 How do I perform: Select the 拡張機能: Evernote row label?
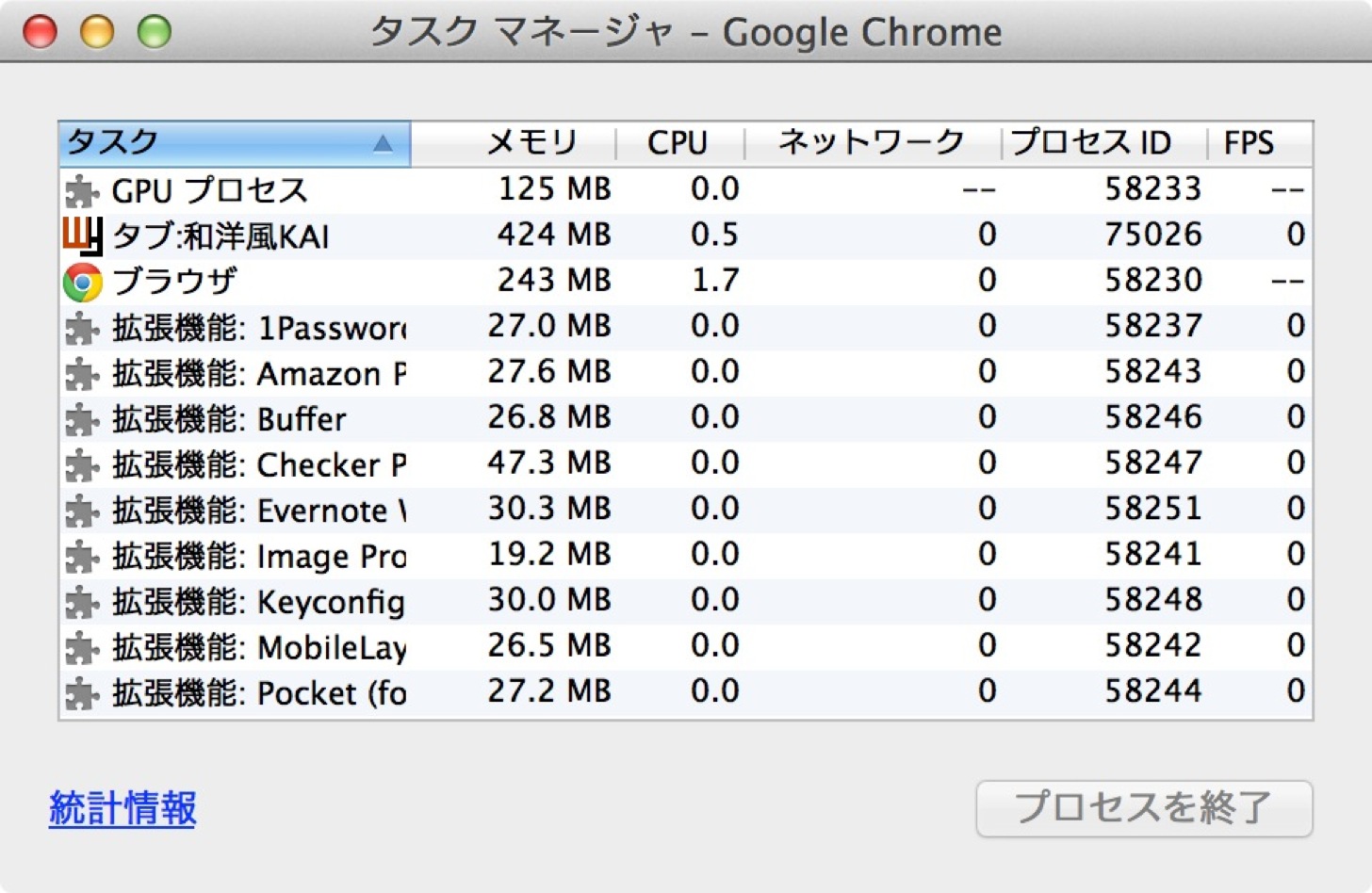[x=259, y=511]
